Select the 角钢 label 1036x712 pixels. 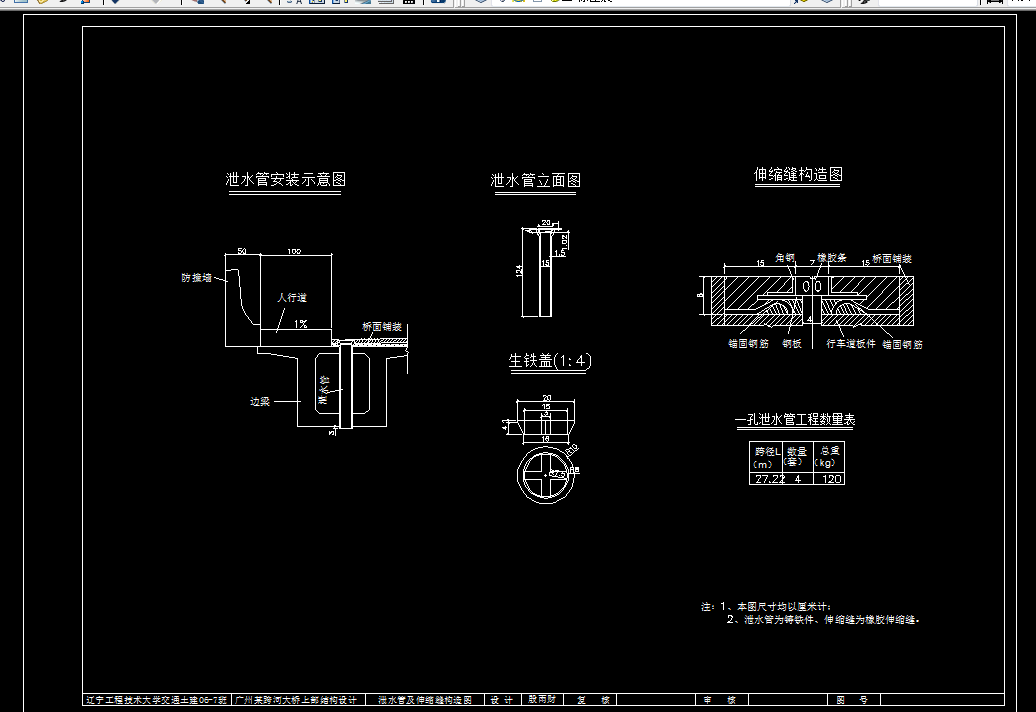click(785, 258)
